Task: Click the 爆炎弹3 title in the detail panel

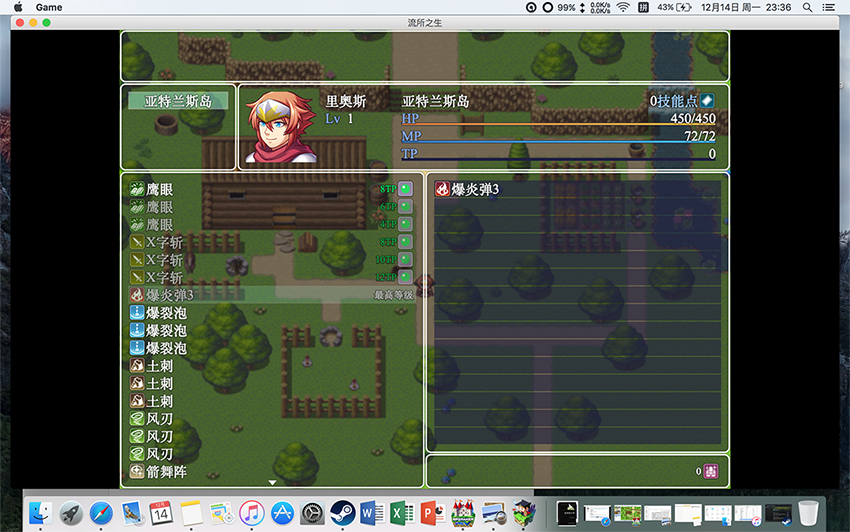Action: coord(475,189)
